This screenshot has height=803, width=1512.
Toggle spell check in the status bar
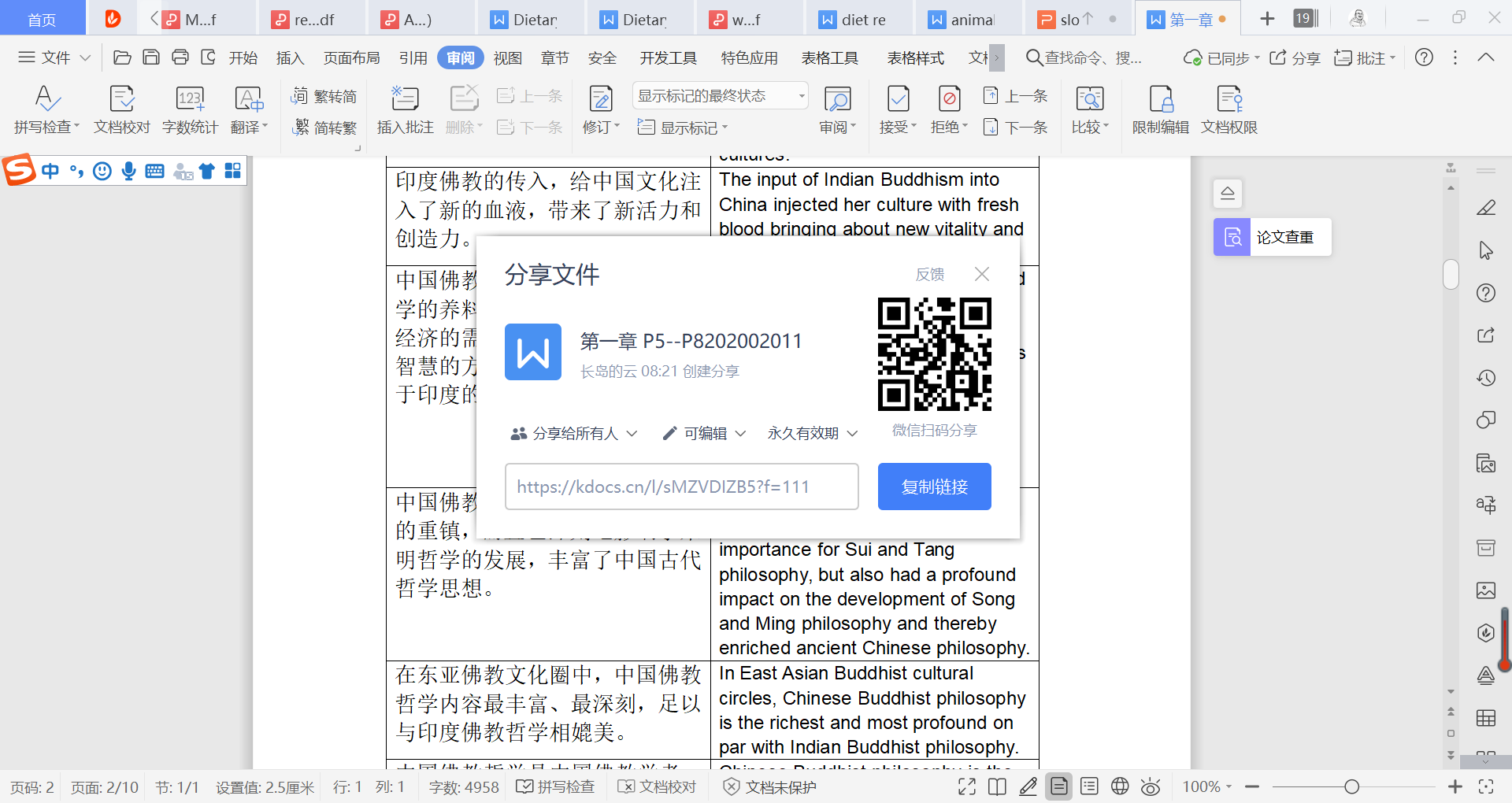[x=555, y=786]
